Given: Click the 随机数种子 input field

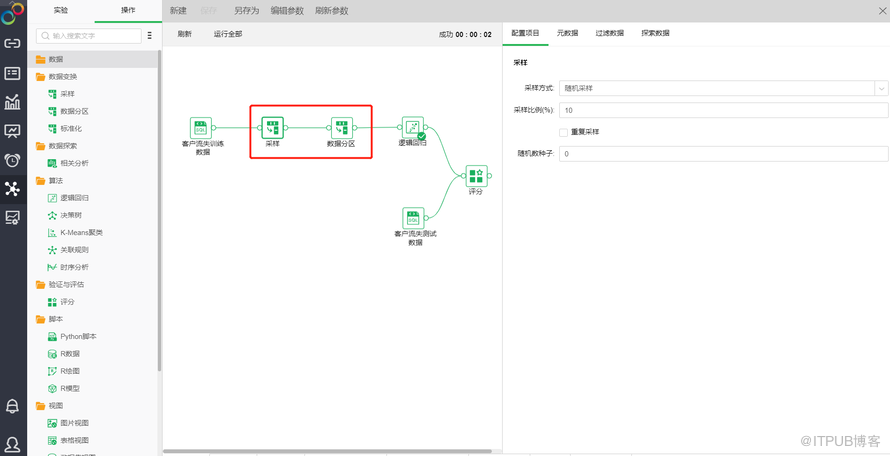Looking at the screenshot, I should point(723,154).
